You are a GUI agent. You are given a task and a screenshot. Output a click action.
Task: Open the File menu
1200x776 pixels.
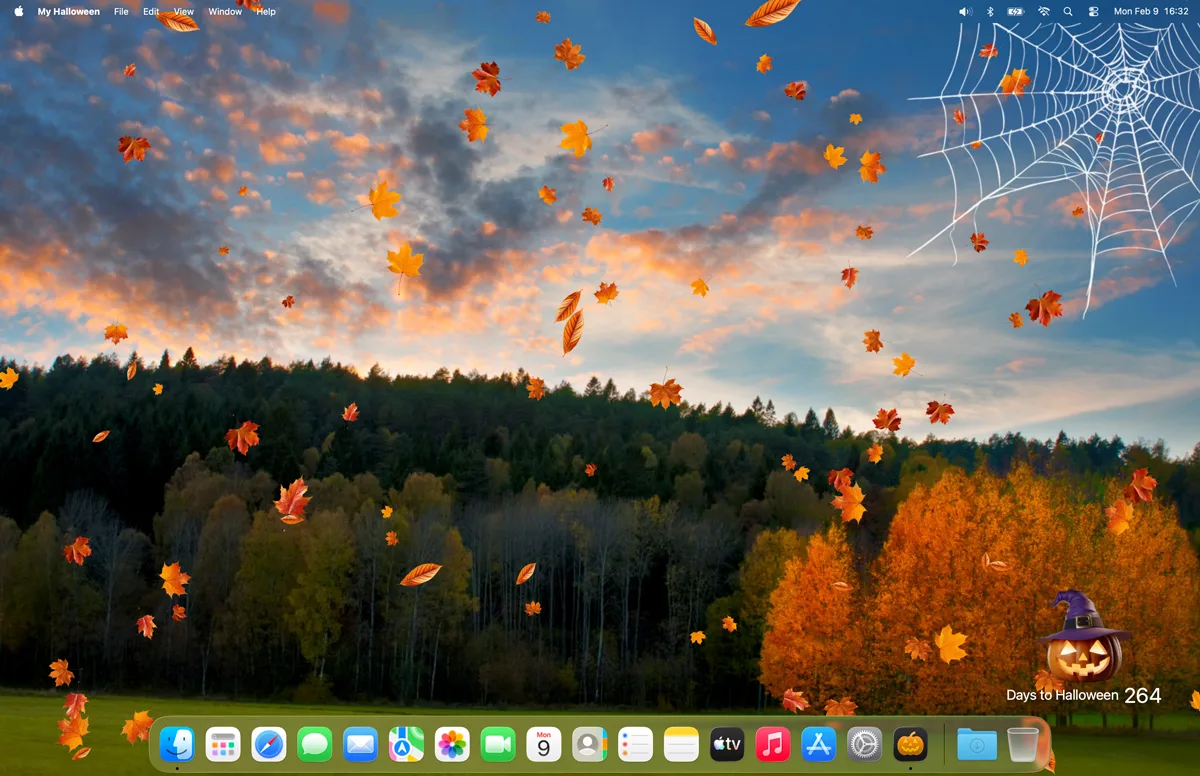click(121, 12)
